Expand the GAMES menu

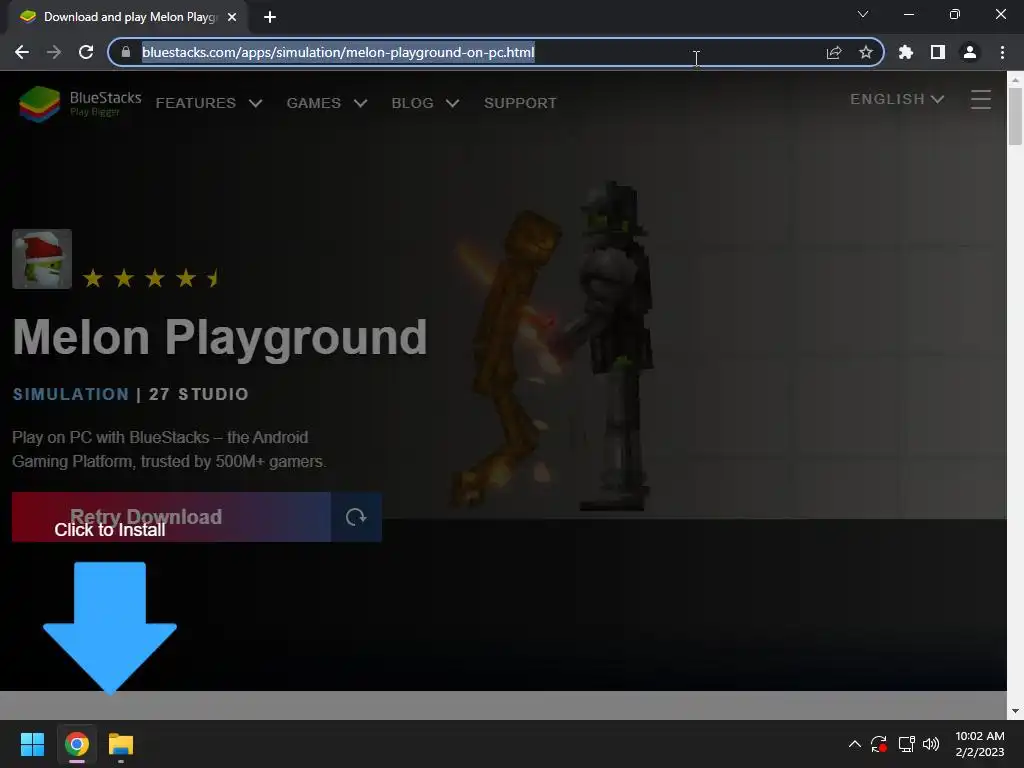[327, 103]
